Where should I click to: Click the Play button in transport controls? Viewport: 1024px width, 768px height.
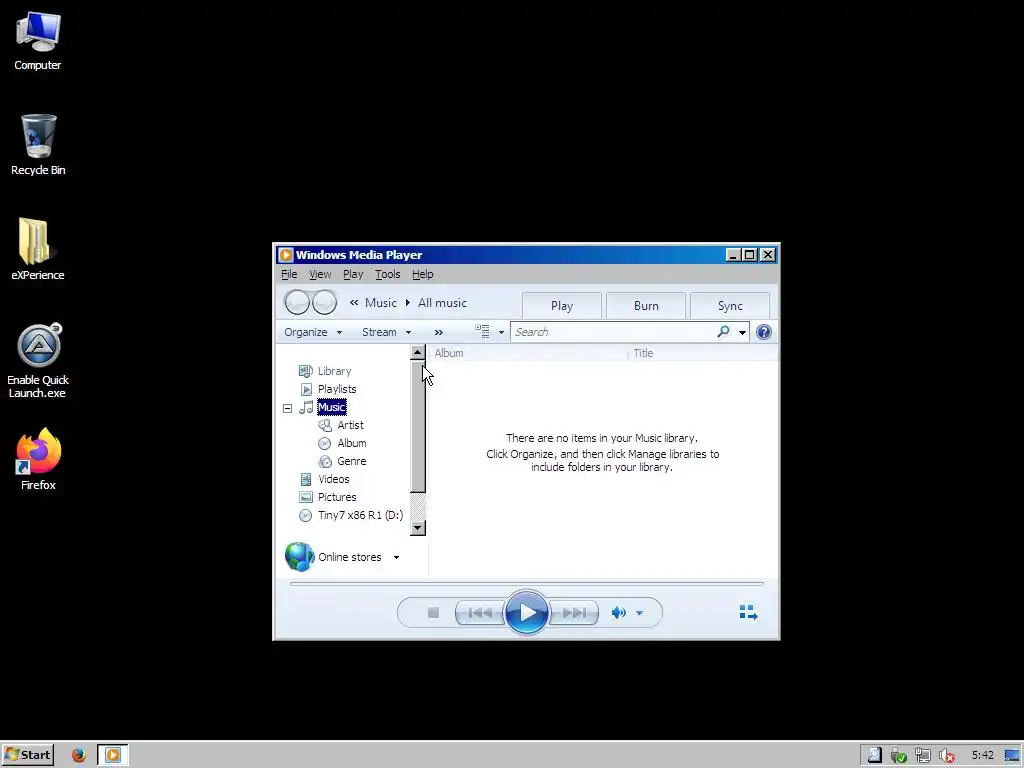[x=526, y=612]
